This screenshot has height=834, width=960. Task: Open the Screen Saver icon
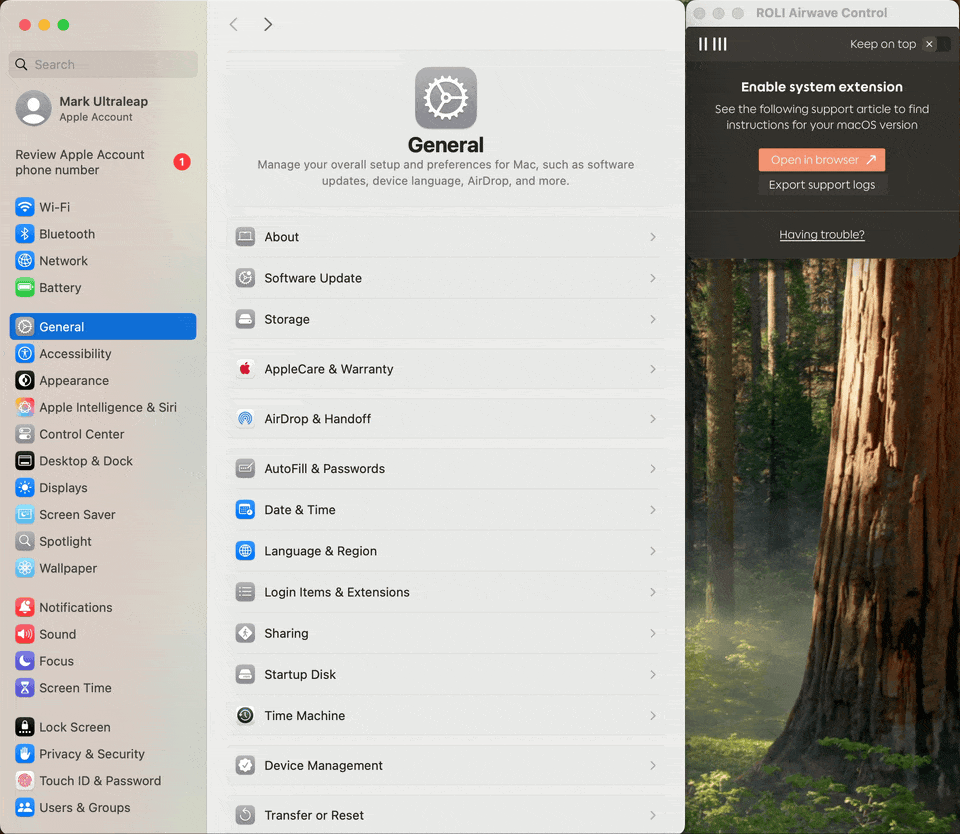[24, 514]
